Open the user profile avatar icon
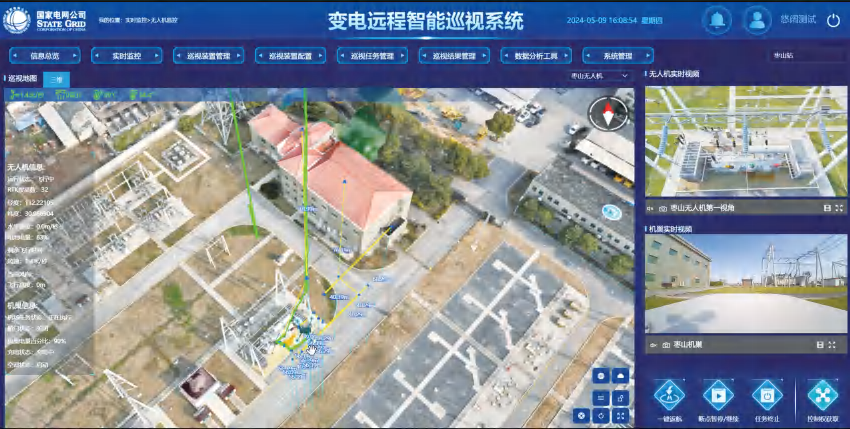The width and height of the screenshot is (850, 429). coord(758,20)
